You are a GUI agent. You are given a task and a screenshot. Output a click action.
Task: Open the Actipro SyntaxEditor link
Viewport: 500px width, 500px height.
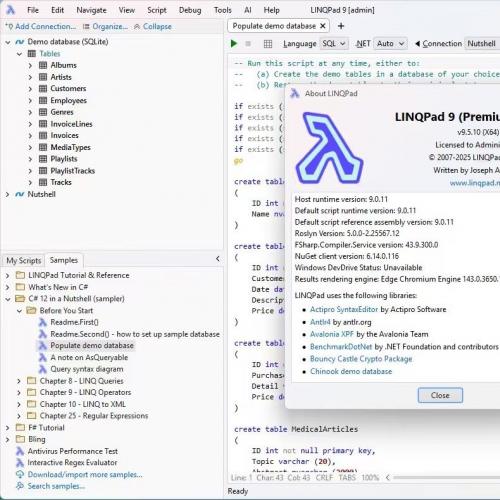click(344, 309)
